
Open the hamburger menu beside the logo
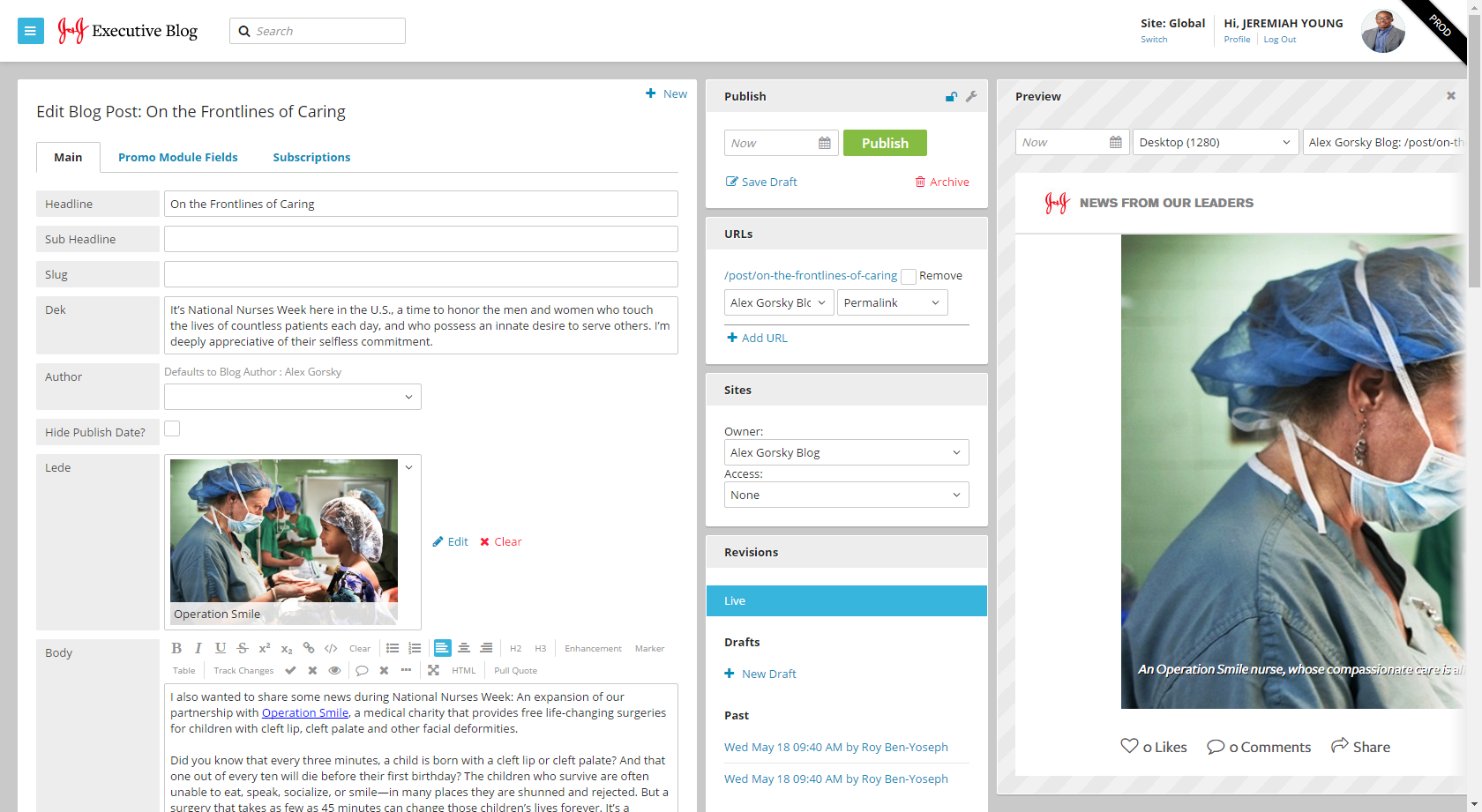click(31, 31)
